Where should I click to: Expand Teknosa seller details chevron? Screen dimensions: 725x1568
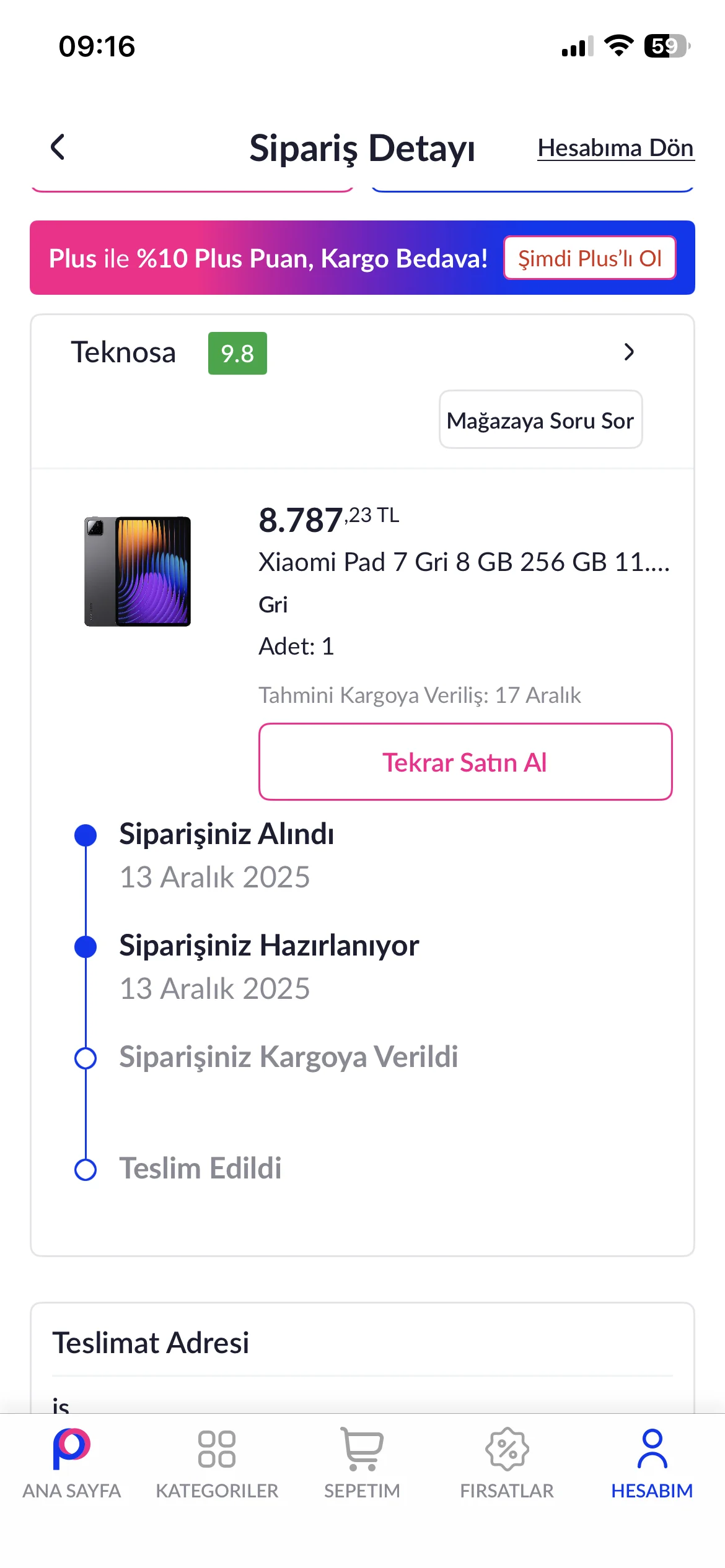[629, 352]
